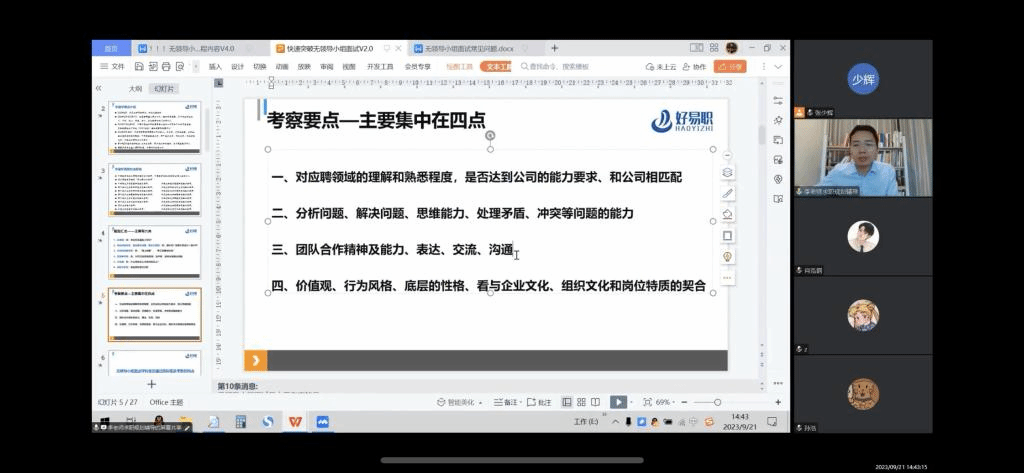The width and height of the screenshot is (1024, 473).
Task: Switch to the 无领导小组面试常见问题.docx tab
Action: 467,48
